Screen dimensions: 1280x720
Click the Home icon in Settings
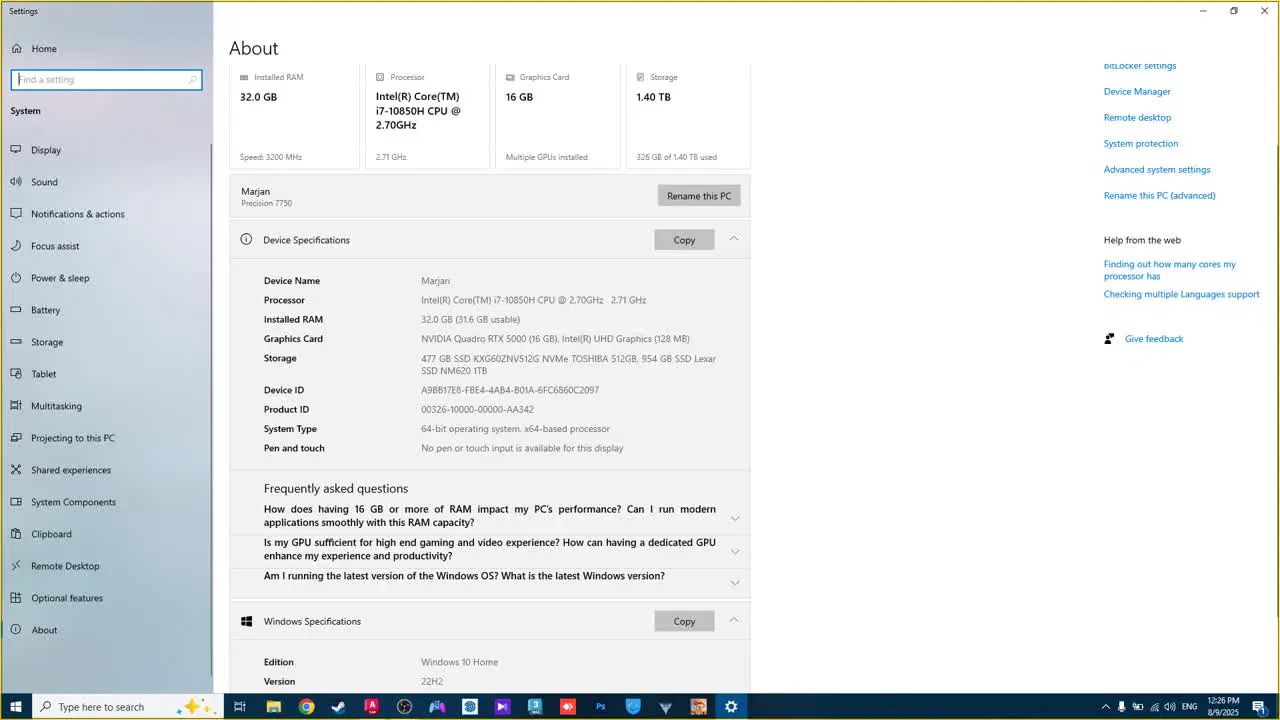click(x=16, y=48)
